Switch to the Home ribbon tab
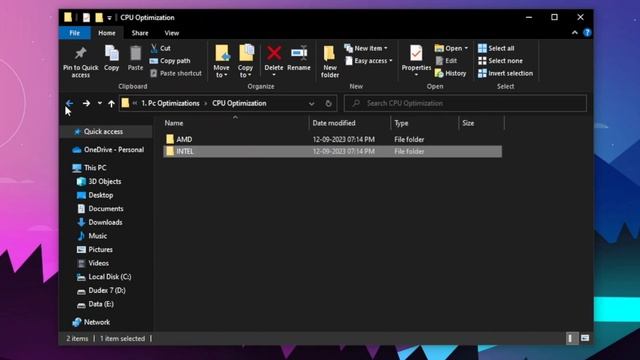 pos(107,33)
